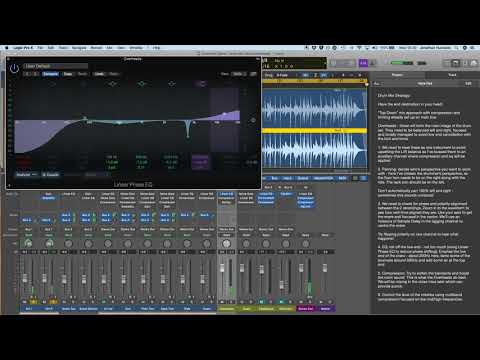Open the Edit menu

(51, 48)
